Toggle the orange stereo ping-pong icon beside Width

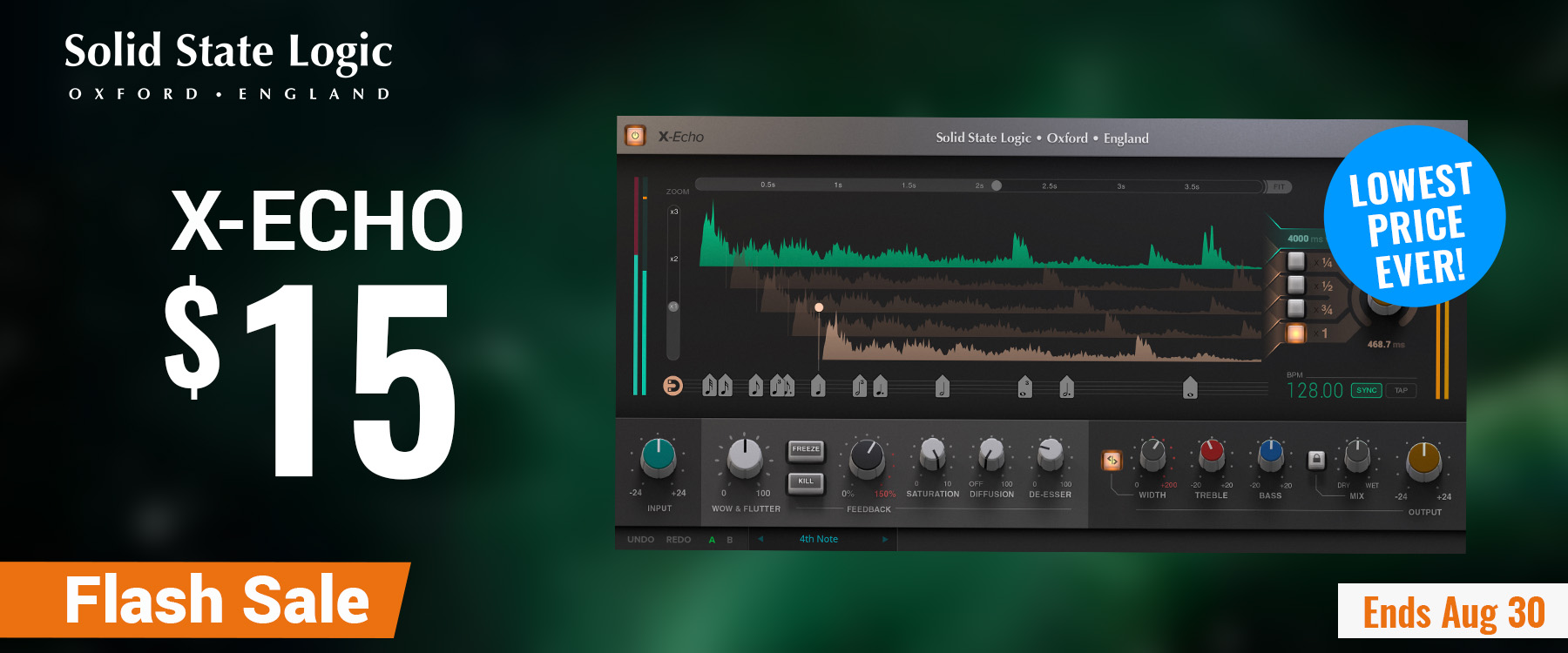(1112, 461)
